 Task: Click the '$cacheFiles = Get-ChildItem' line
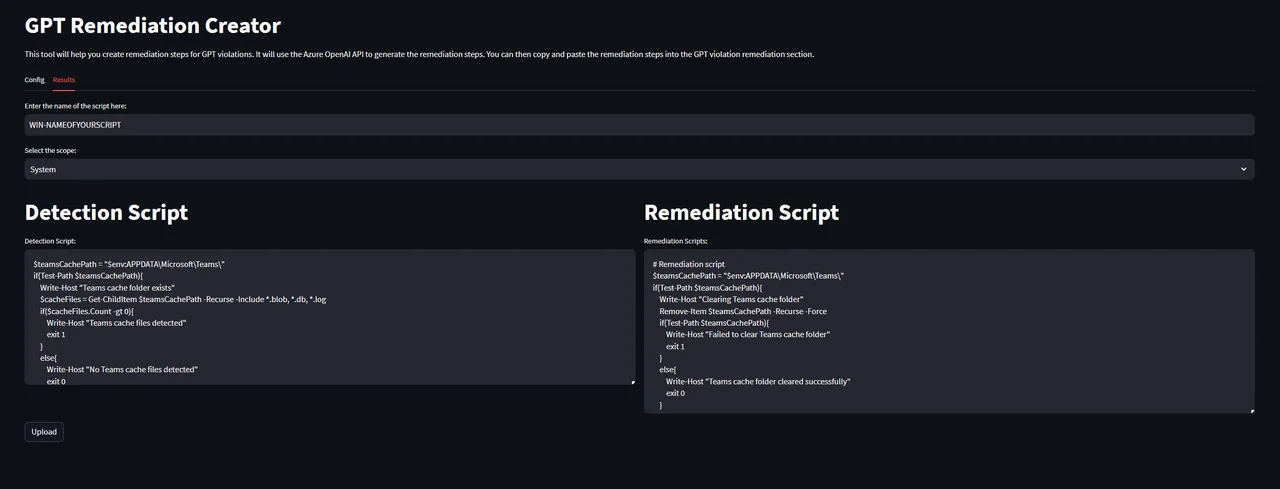183,299
